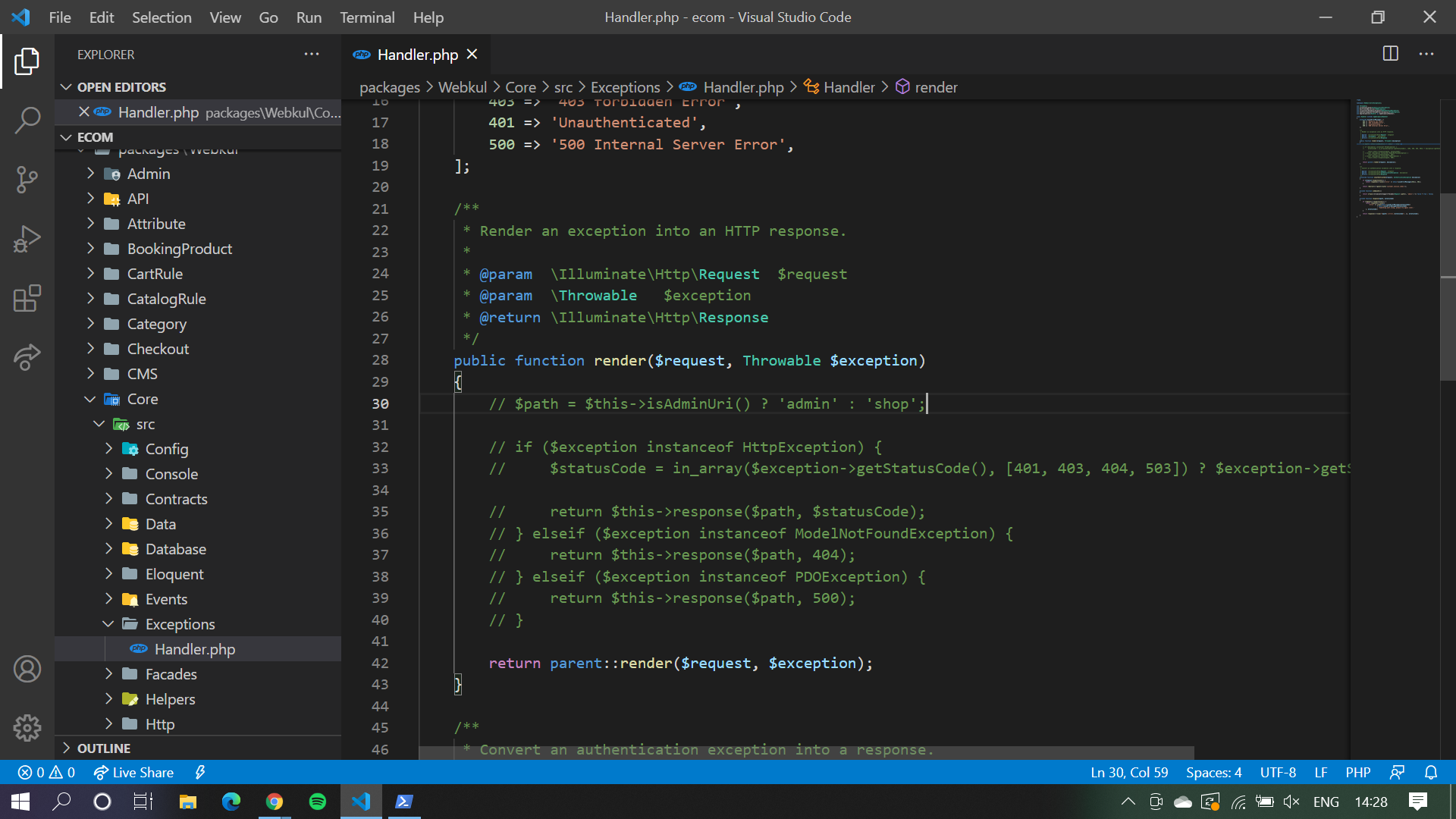Open notifications bell in status bar
The image size is (1456, 819).
pyautogui.click(x=1431, y=772)
